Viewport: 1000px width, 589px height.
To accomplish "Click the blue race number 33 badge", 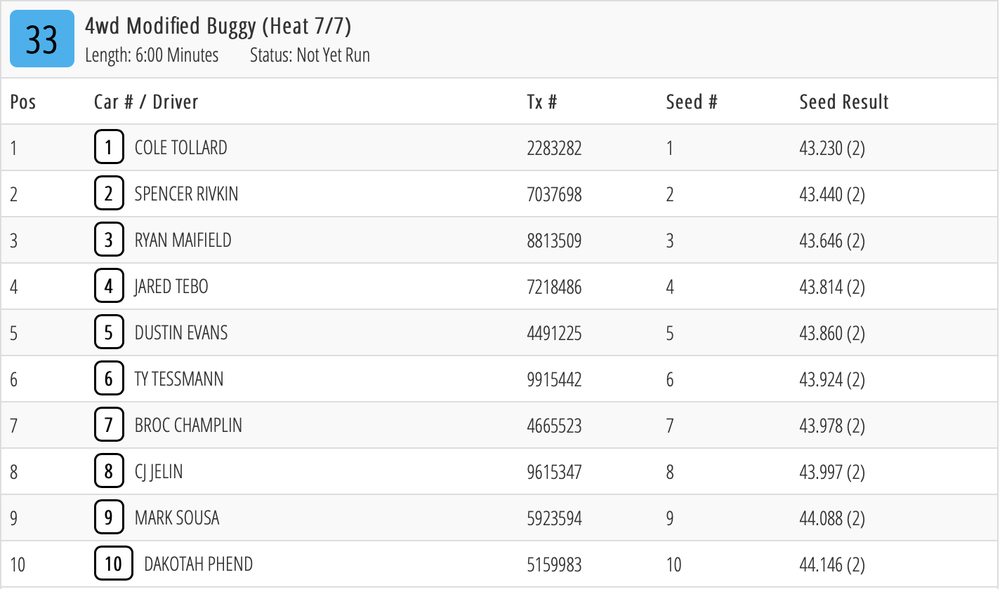I will click(42, 39).
